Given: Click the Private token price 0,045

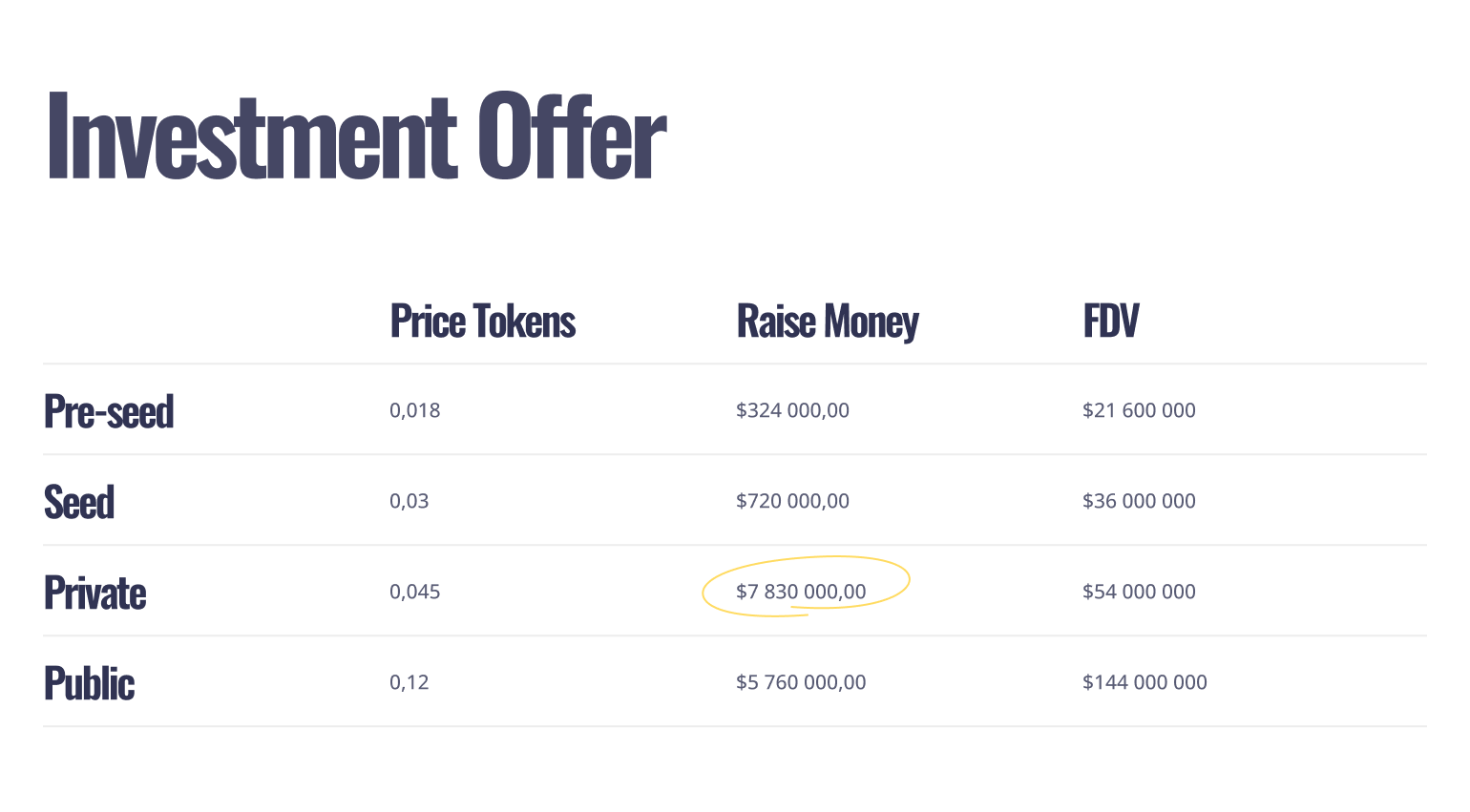Looking at the screenshot, I should point(415,593).
